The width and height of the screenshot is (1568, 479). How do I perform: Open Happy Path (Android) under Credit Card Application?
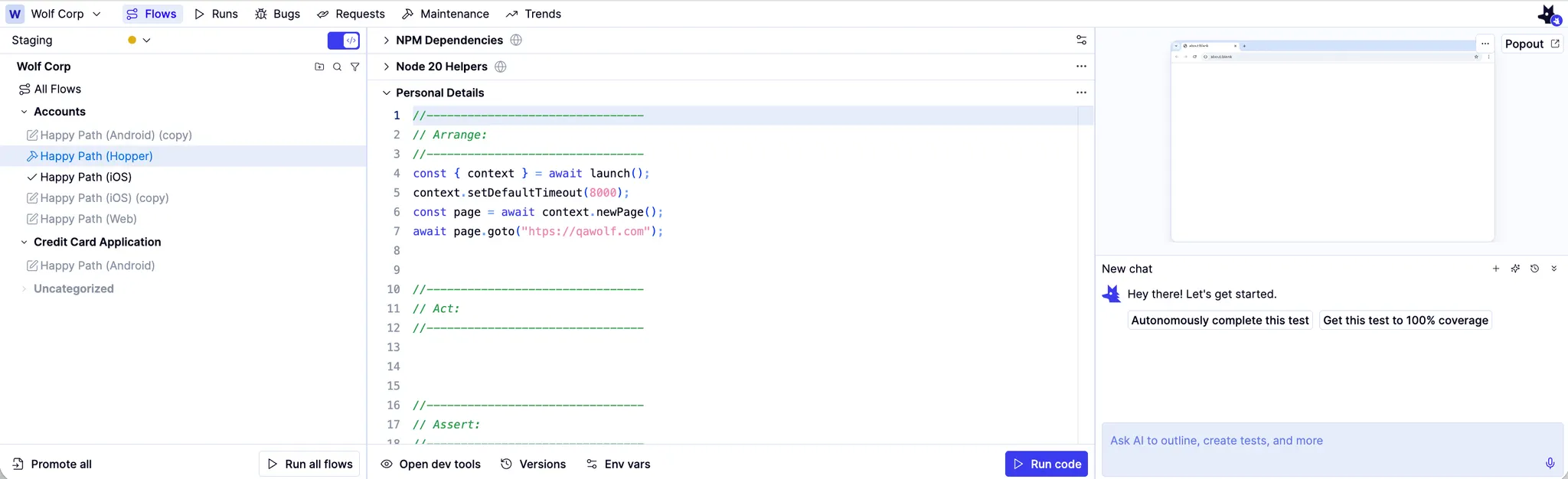tap(90, 266)
